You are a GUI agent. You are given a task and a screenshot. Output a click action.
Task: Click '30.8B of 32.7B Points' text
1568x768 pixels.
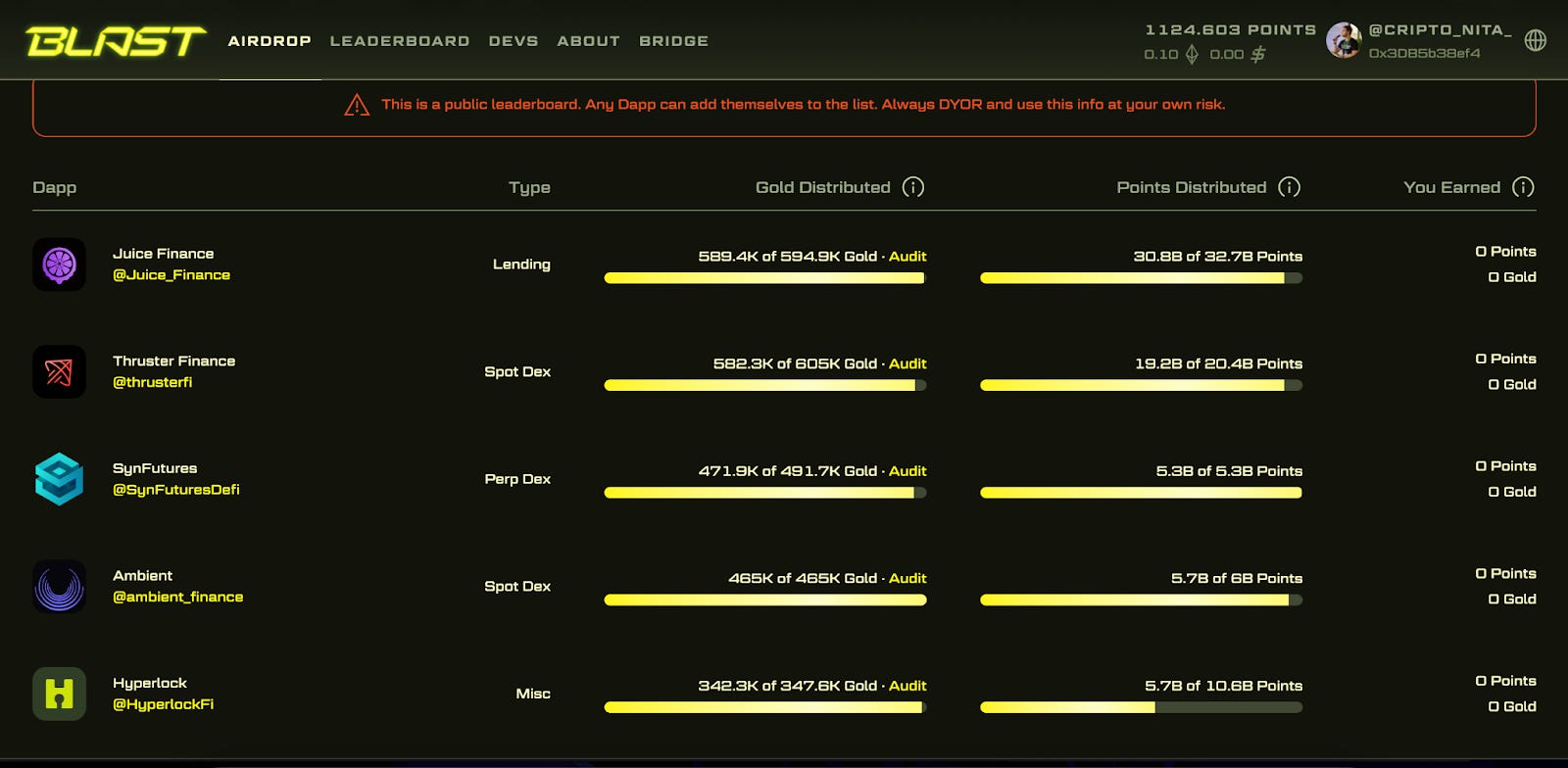coord(1218,257)
